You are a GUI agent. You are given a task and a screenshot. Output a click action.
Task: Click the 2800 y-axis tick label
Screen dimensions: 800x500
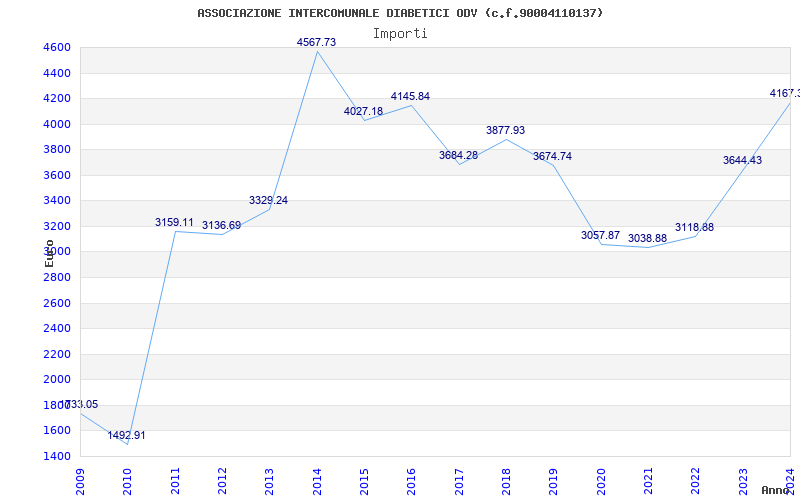point(57,277)
